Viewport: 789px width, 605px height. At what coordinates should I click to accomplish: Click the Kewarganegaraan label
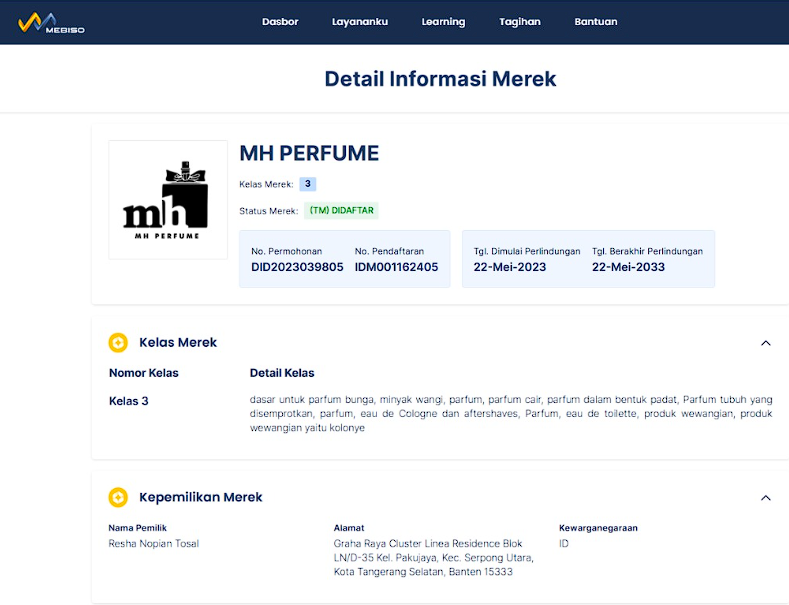[x=598, y=527]
